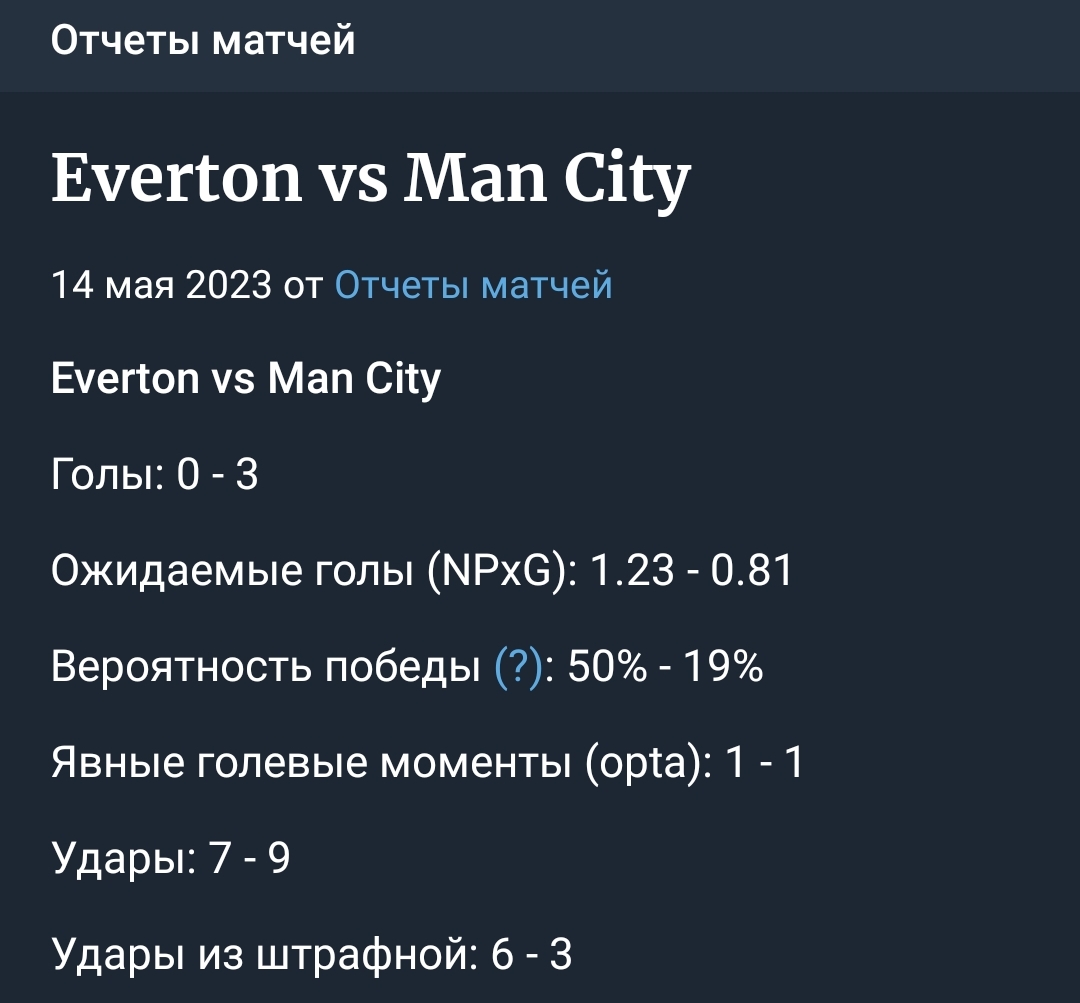The image size is (1080, 1003).
Task: Select the Явные голевые моменты (opta) line
Action: coord(428,763)
